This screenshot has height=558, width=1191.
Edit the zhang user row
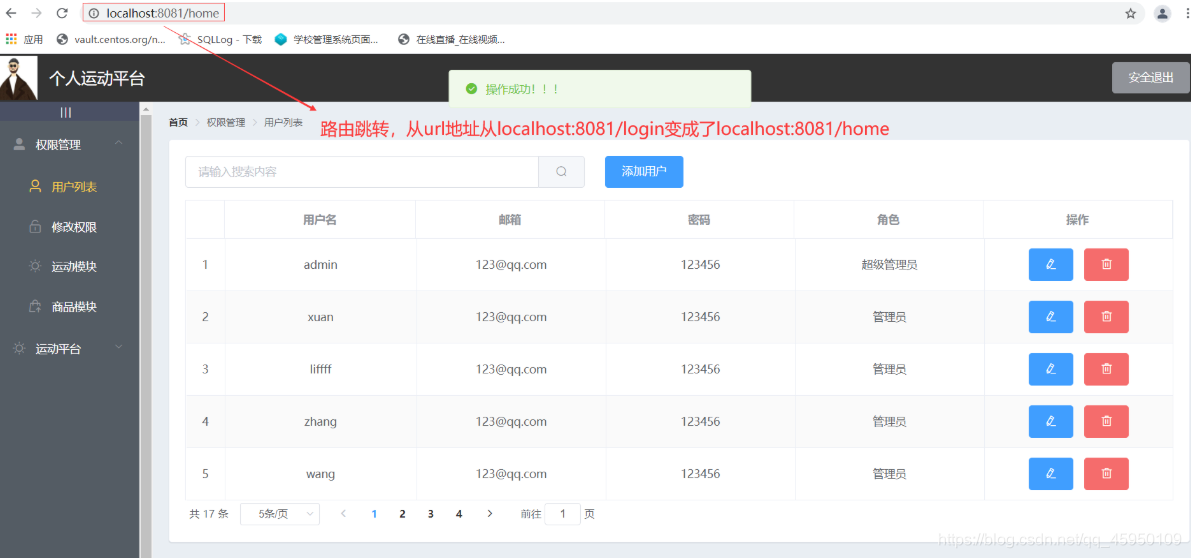pyautogui.click(x=1050, y=421)
